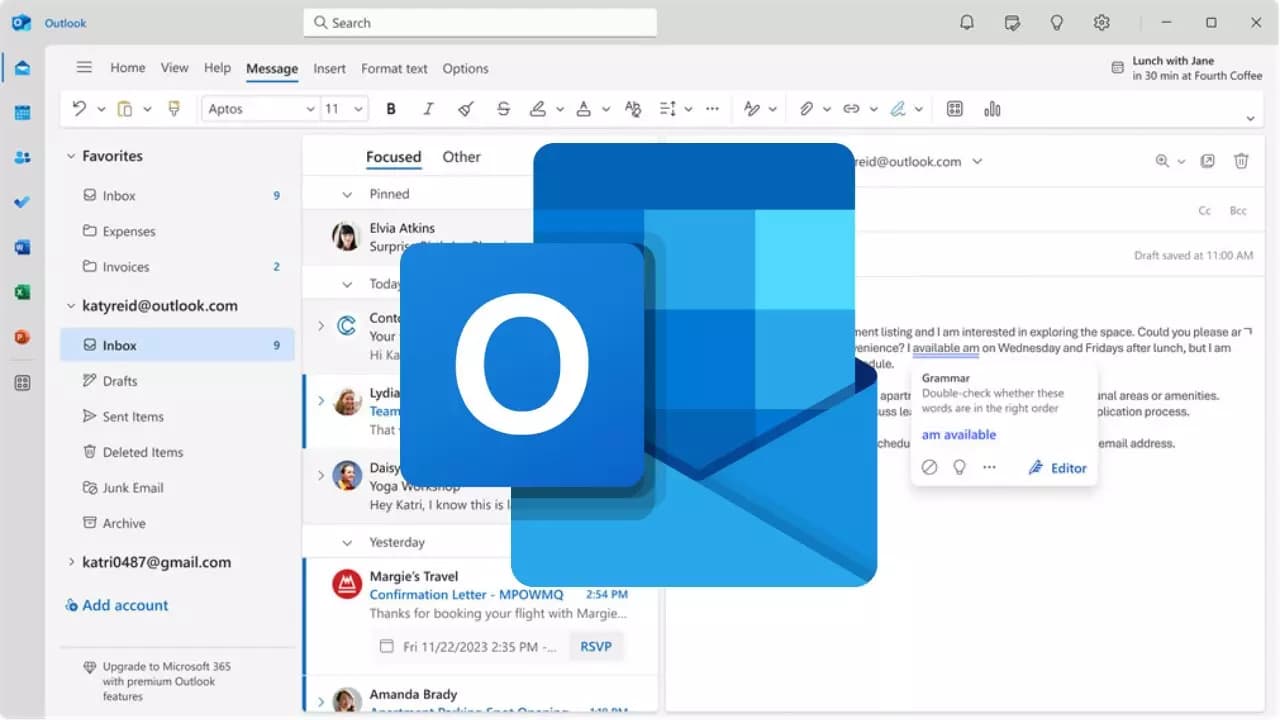Pop out the draft to new window
The width and height of the screenshot is (1280, 720).
(x=1208, y=161)
